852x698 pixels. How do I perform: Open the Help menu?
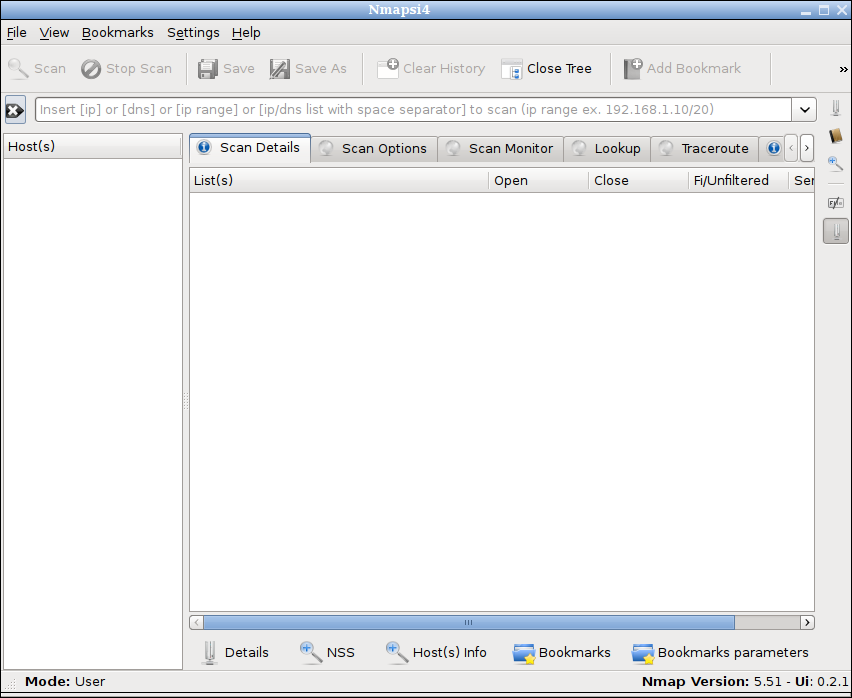(246, 33)
